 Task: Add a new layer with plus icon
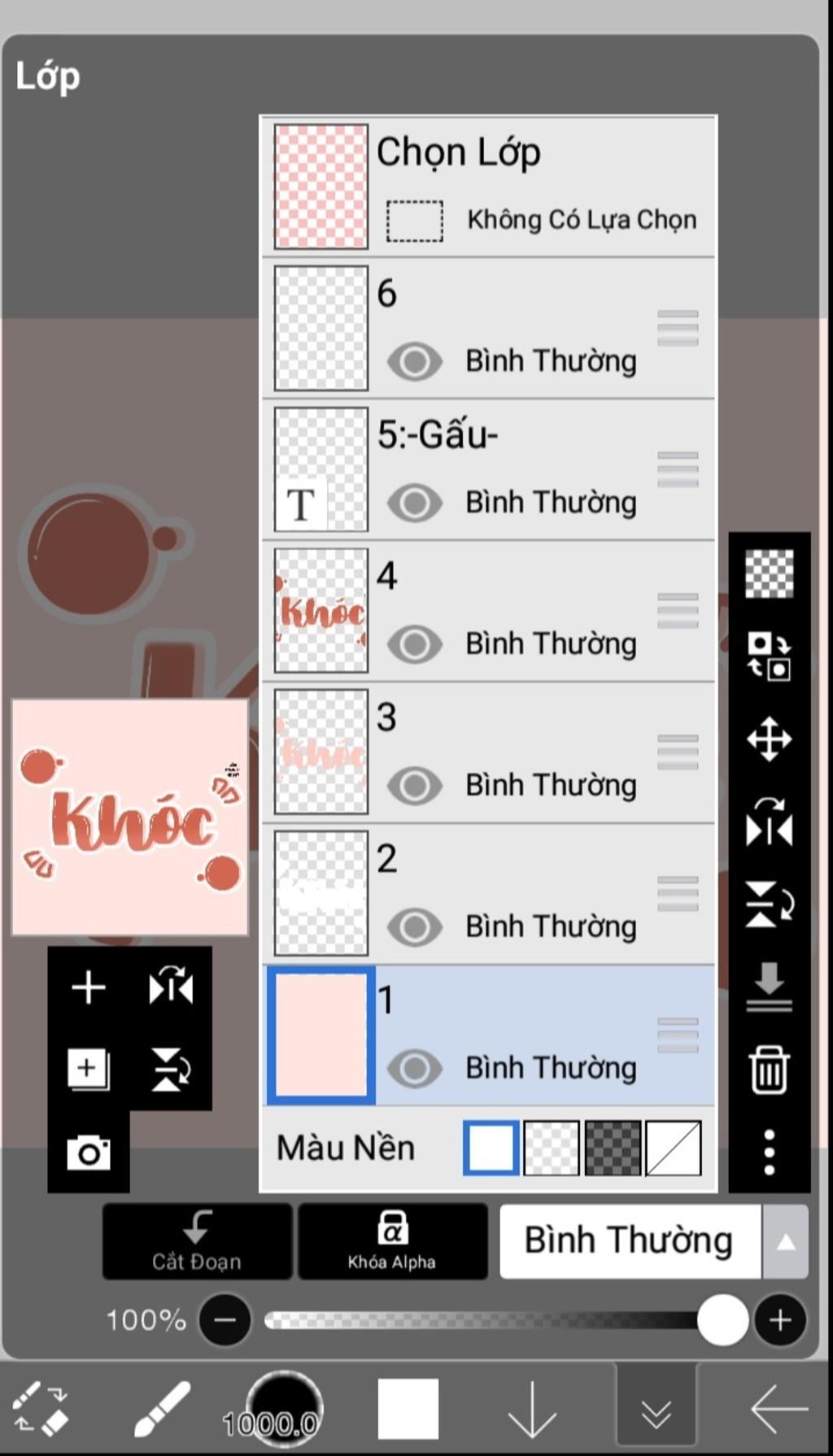[x=89, y=987]
